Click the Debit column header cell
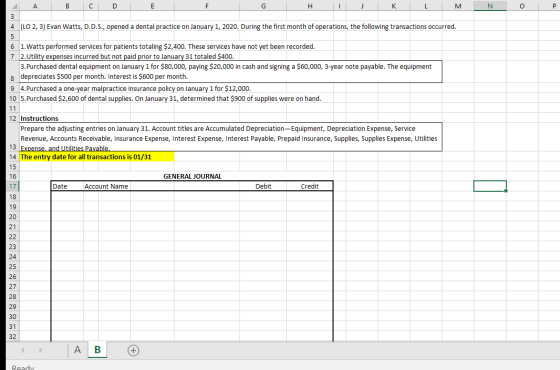The height and width of the screenshot is (370, 560). (263, 186)
